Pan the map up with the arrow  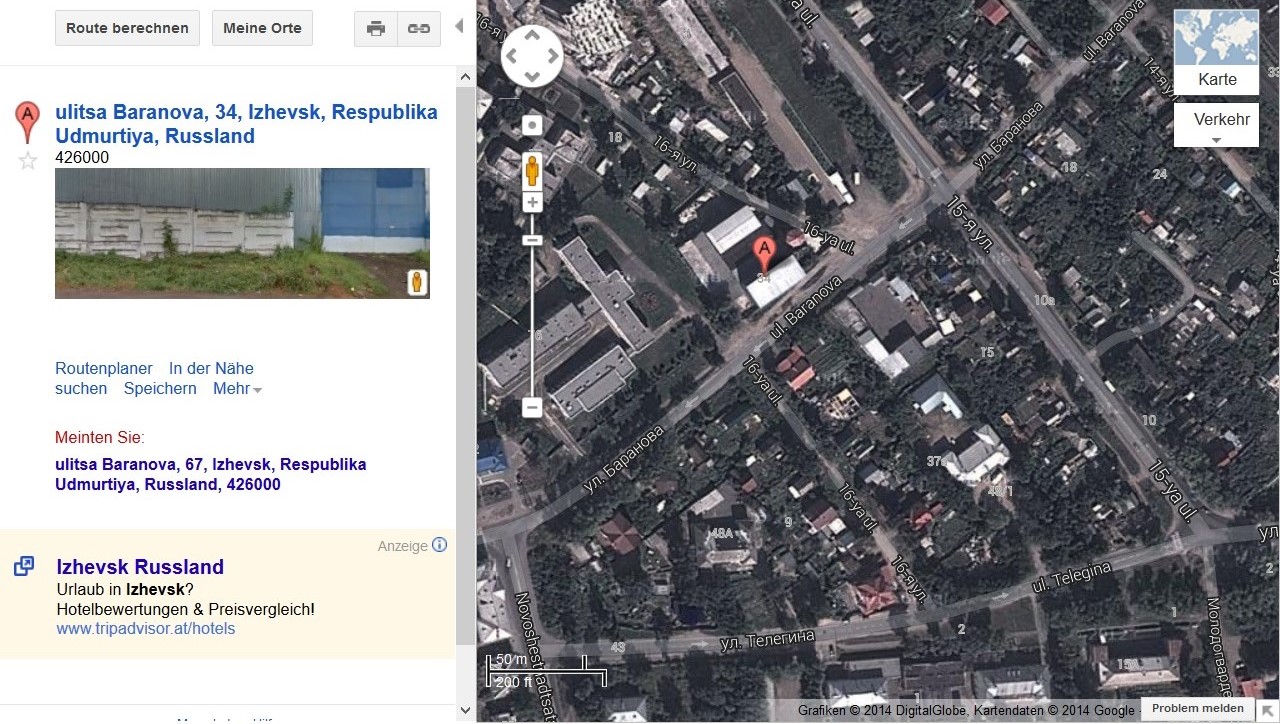532,36
